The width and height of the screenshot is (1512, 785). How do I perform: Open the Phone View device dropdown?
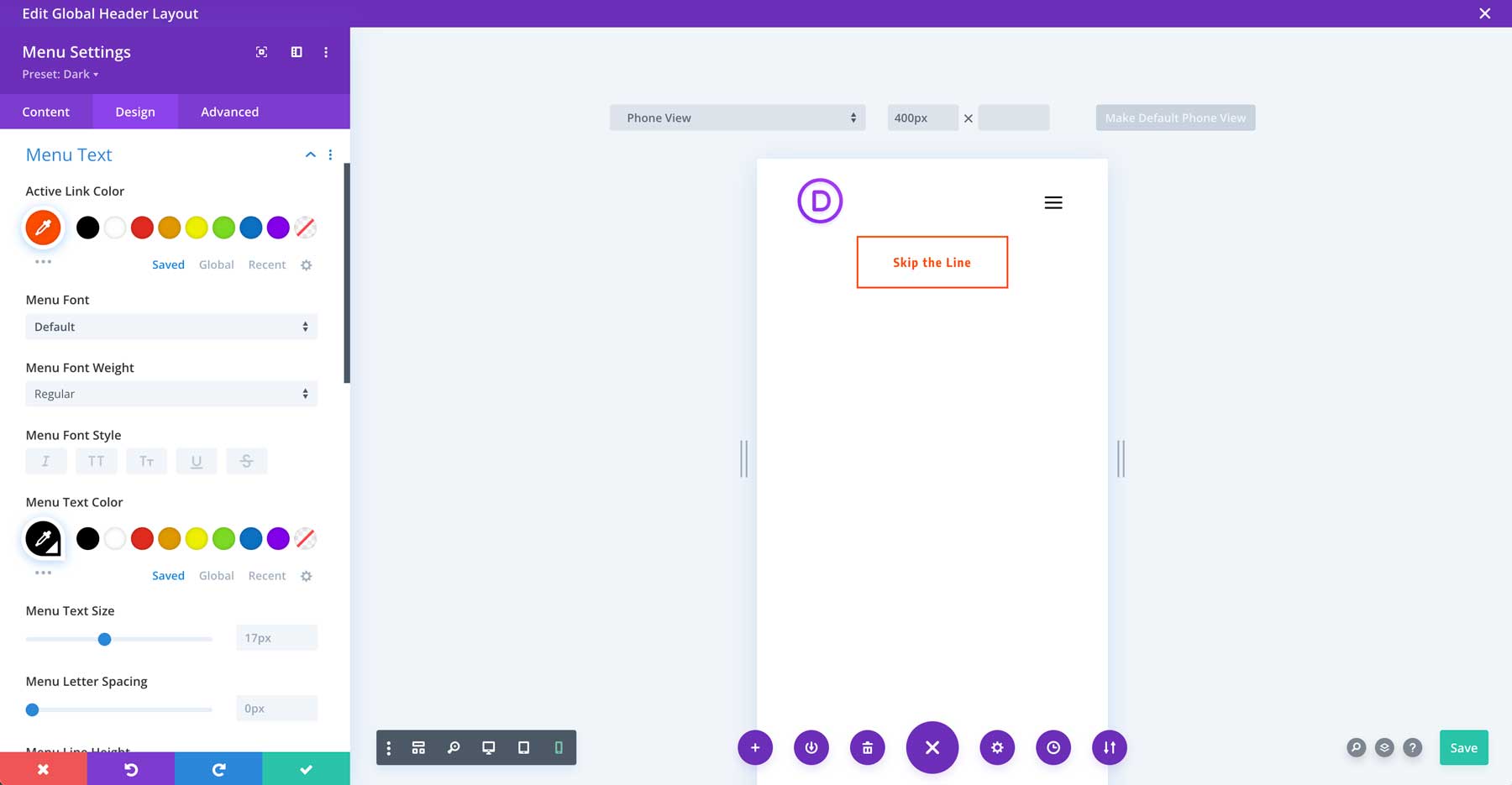[x=737, y=118]
